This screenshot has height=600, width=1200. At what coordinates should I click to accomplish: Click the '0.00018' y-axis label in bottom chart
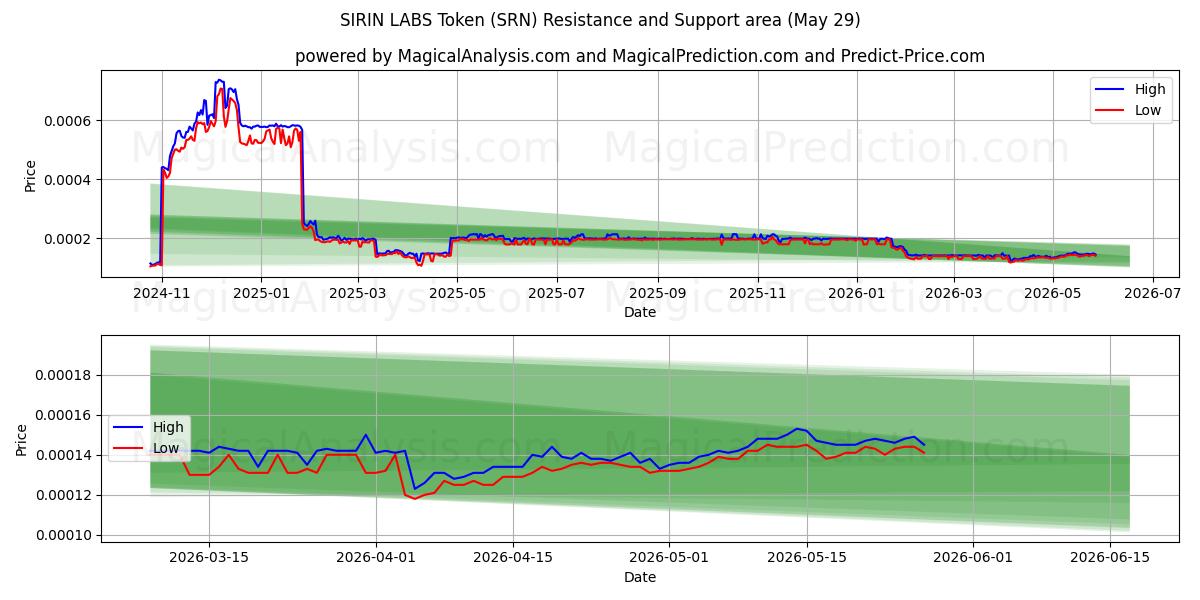(64, 376)
